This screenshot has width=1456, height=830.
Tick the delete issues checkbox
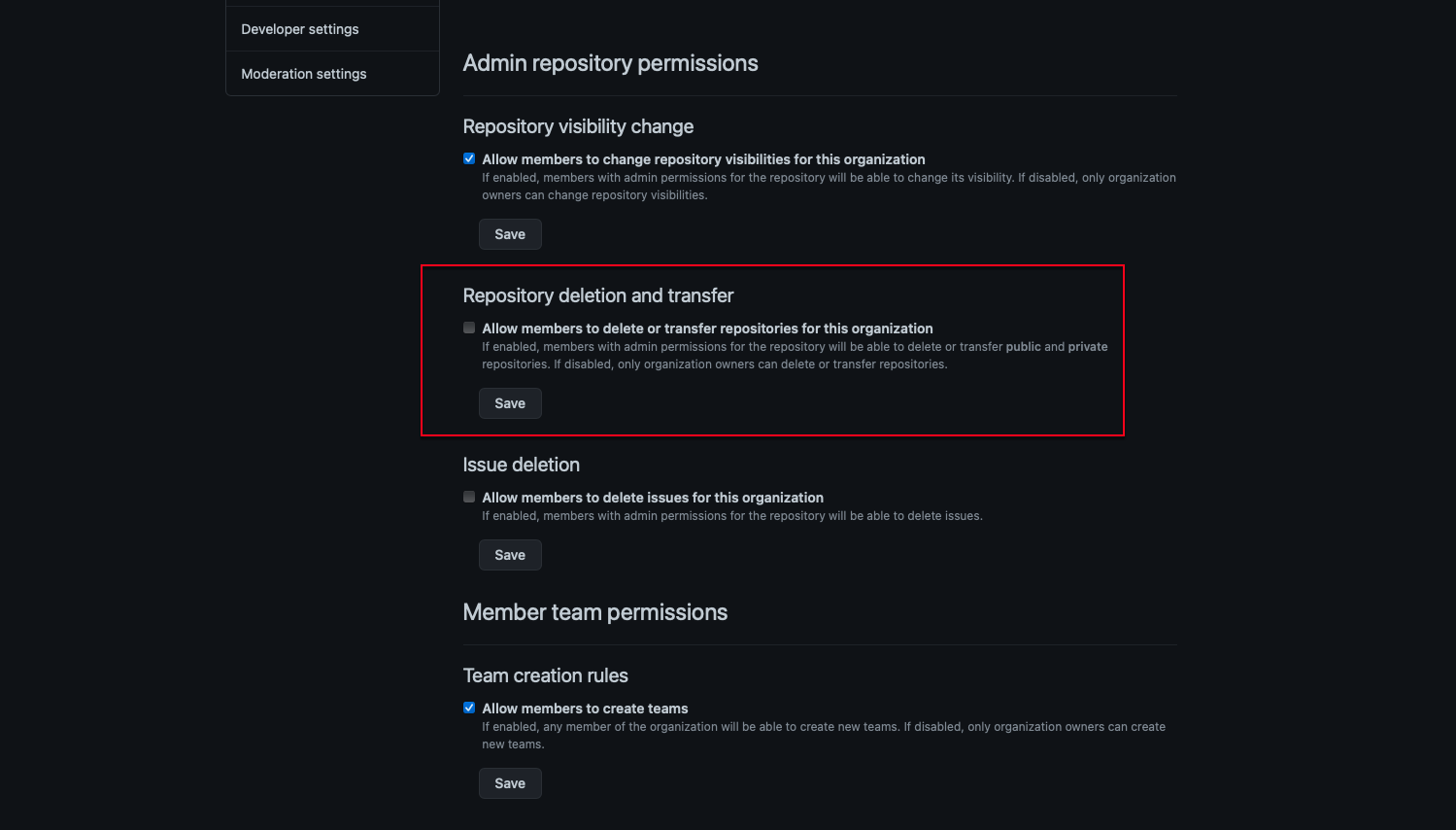click(x=469, y=498)
